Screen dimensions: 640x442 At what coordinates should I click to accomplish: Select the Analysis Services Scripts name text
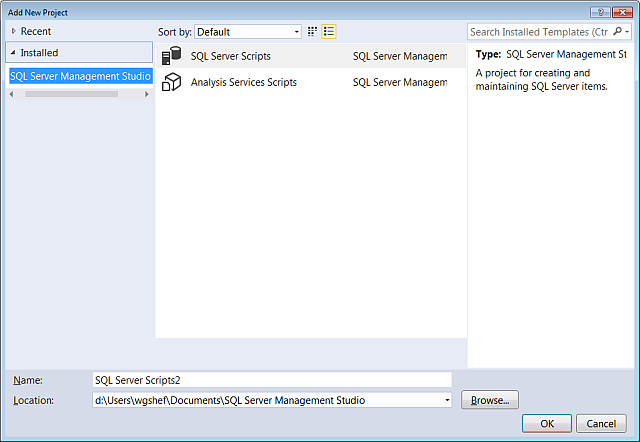pyautogui.click(x=243, y=82)
